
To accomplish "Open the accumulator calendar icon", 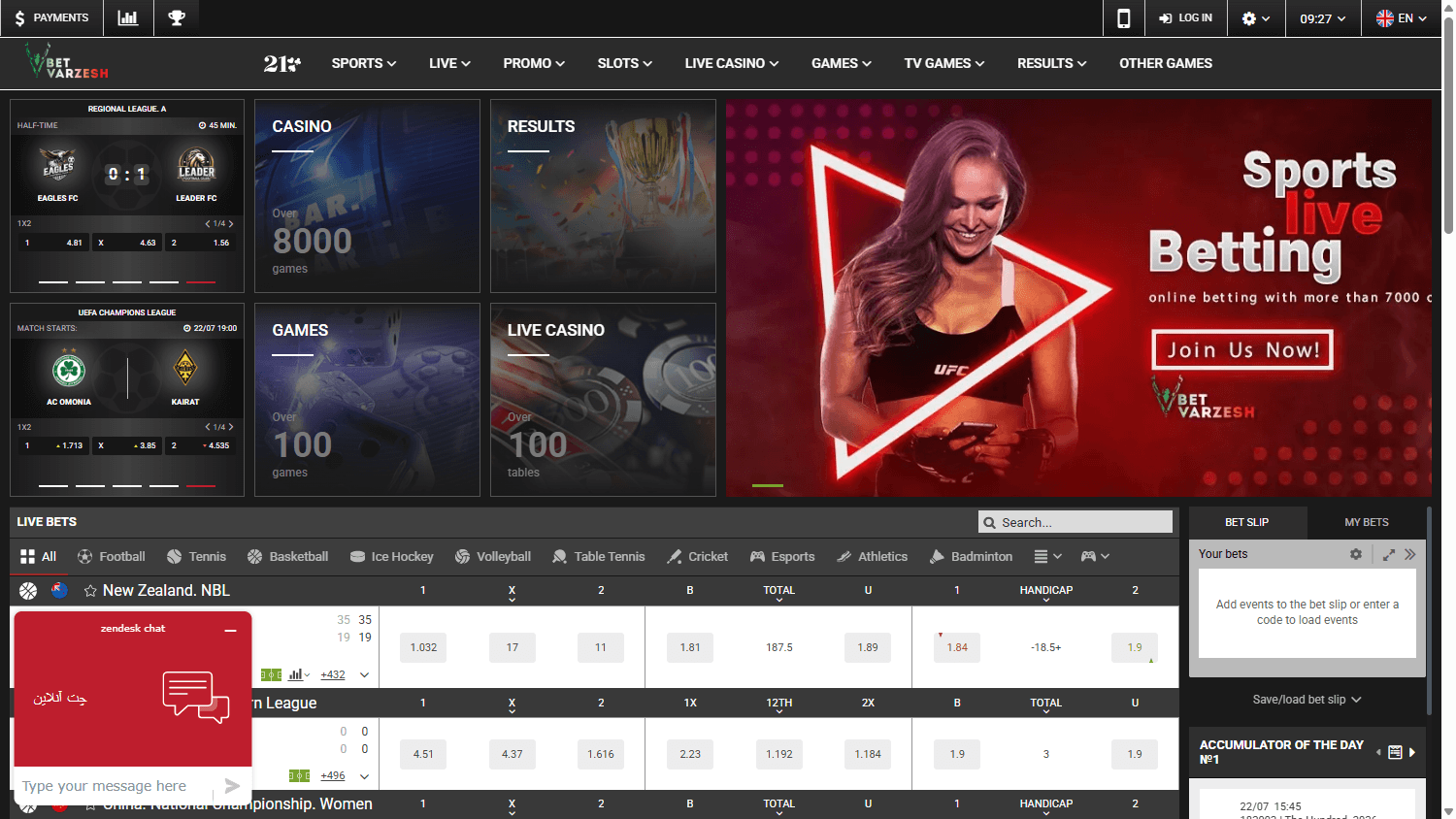I will (1395, 752).
